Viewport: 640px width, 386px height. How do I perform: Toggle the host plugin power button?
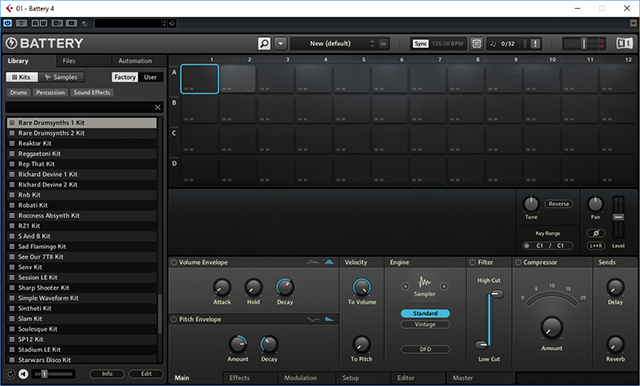click(x=7, y=23)
